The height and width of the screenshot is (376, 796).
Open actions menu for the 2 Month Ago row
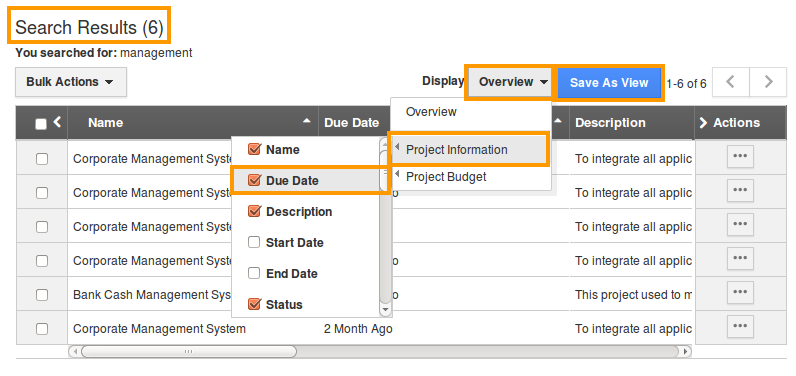pos(740,326)
